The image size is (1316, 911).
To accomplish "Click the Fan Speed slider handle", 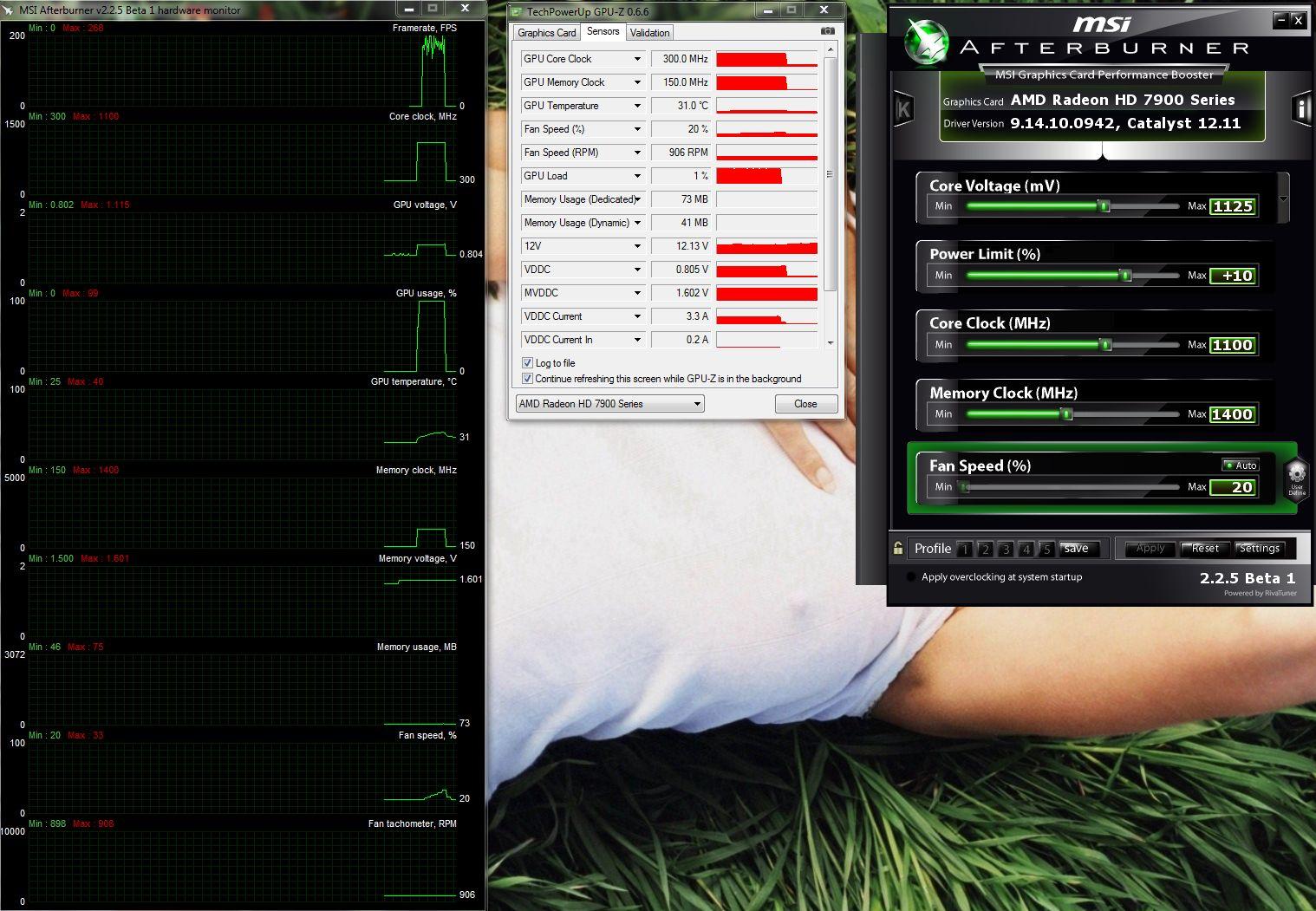I will point(963,487).
